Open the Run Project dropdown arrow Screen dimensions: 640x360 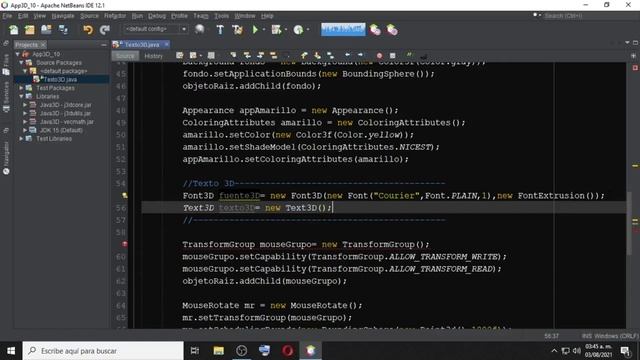tap(264, 29)
